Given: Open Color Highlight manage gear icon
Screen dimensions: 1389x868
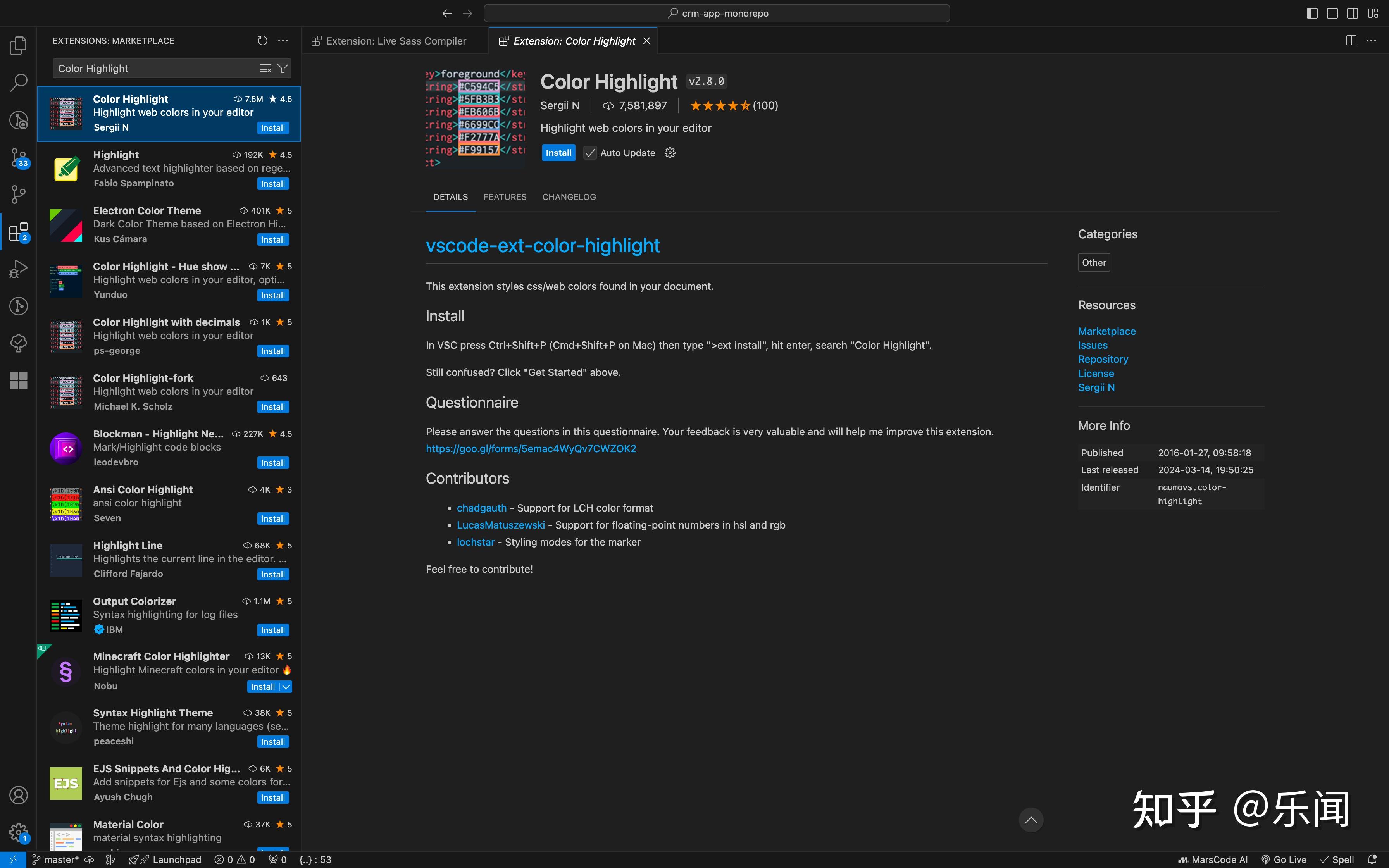Looking at the screenshot, I should [x=670, y=153].
